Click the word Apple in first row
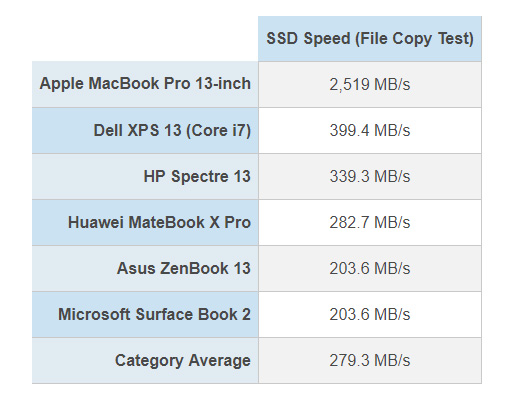Viewport: 531px width, 393px height. point(62,84)
